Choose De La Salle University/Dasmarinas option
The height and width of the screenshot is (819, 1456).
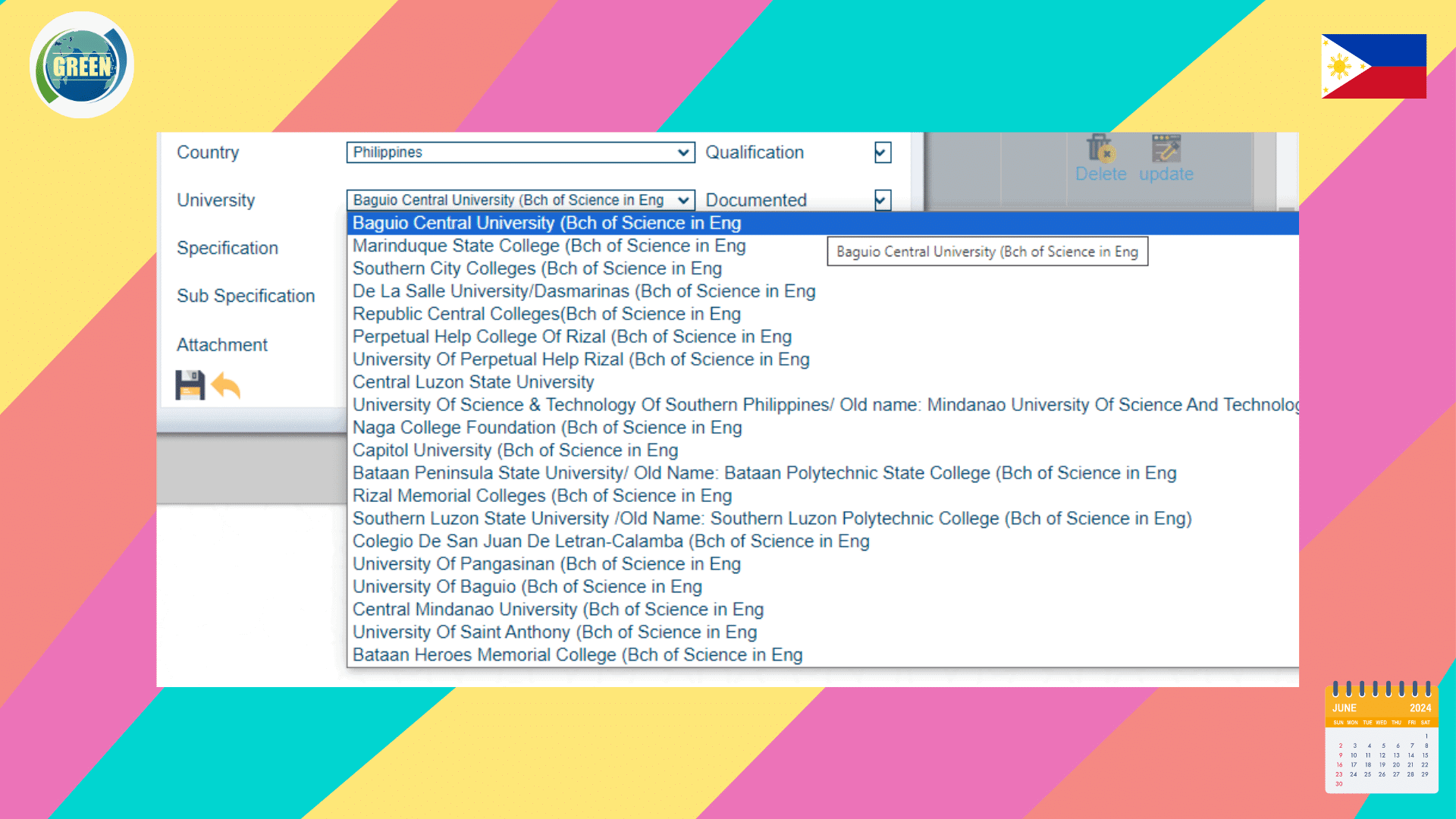point(583,291)
